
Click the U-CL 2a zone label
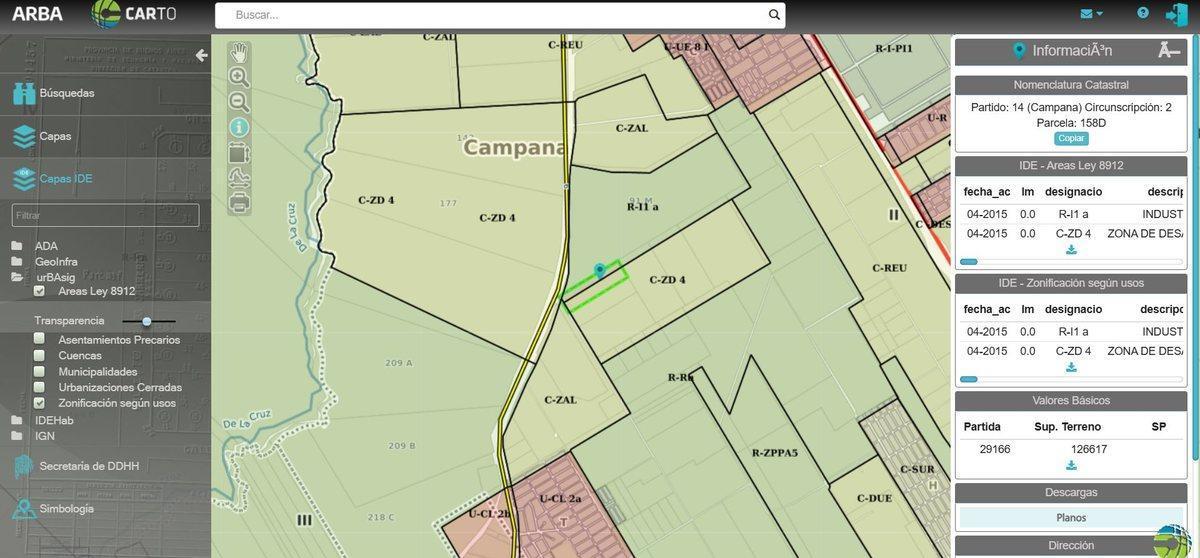tap(560, 497)
